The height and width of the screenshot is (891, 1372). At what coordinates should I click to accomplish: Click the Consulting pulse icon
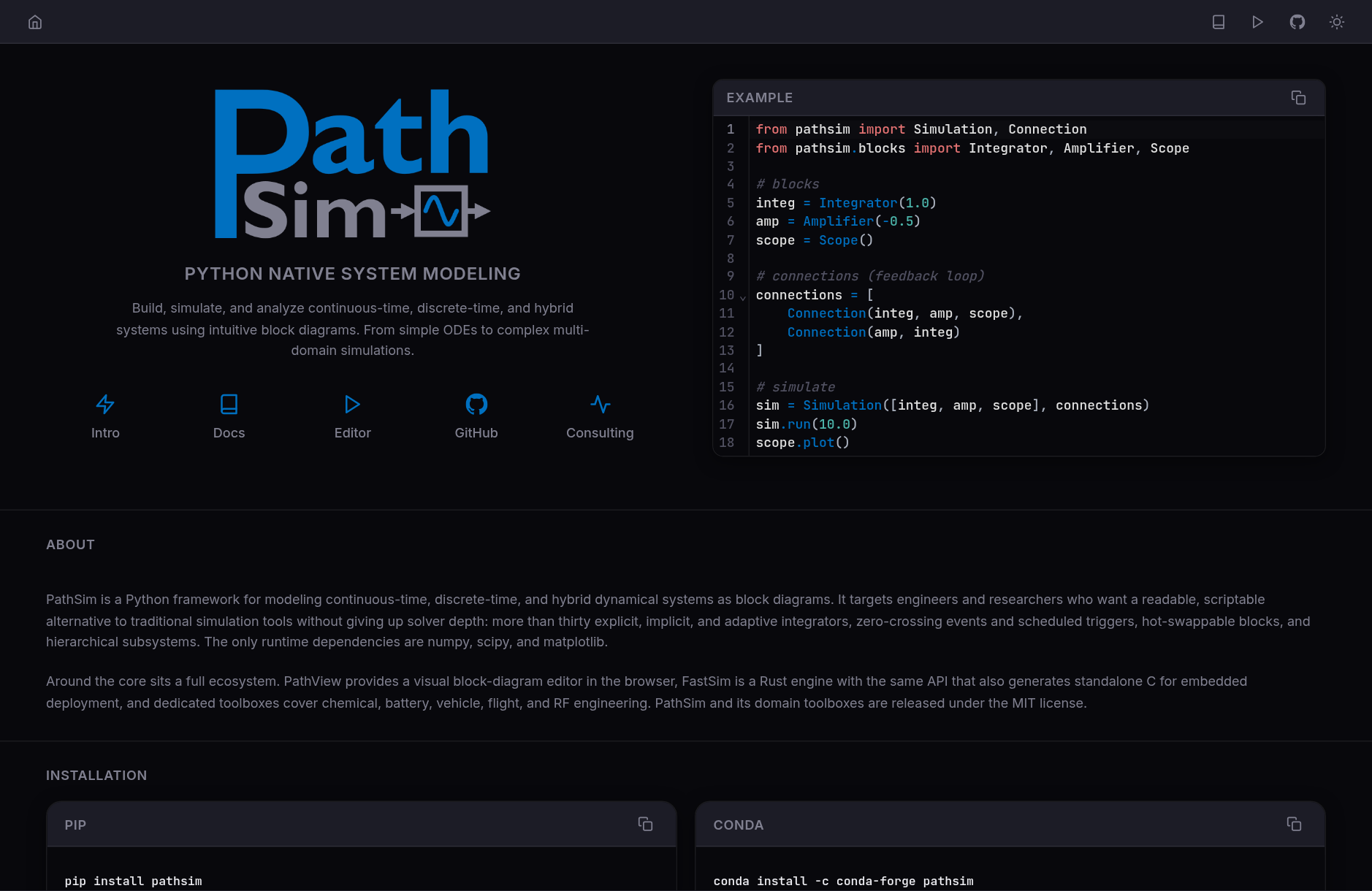[600, 404]
